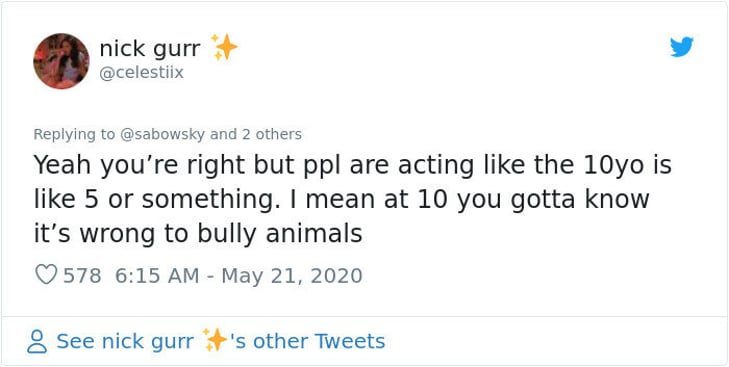Click the "and" word in reply line
Viewport: 729px width, 367px height.
223,134
